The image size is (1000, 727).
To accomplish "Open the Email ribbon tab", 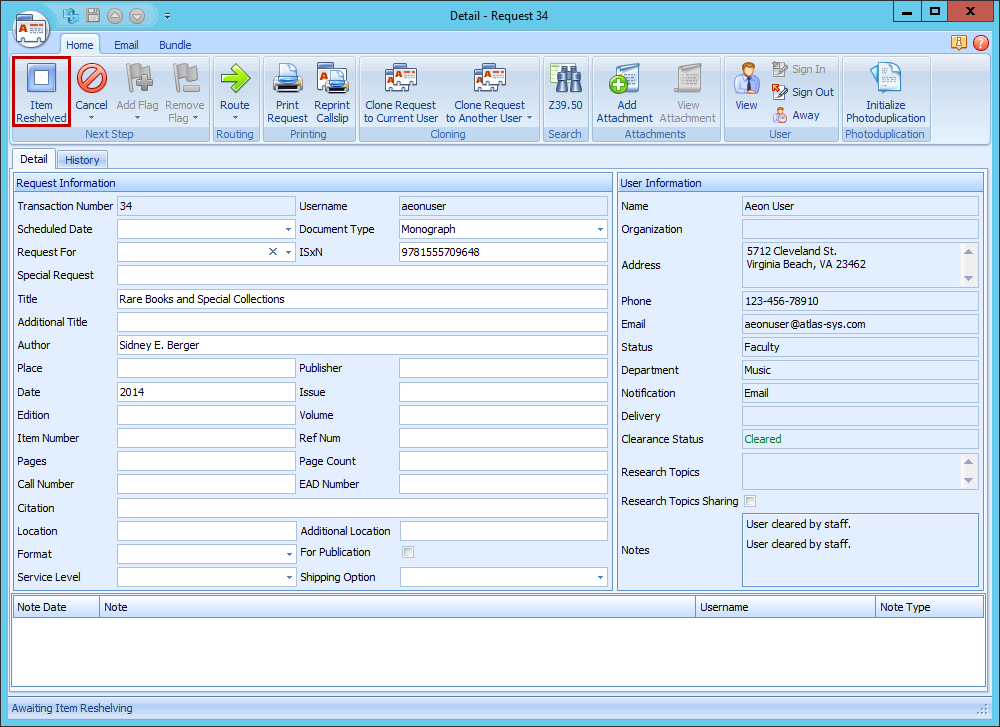I will pos(126,45).
